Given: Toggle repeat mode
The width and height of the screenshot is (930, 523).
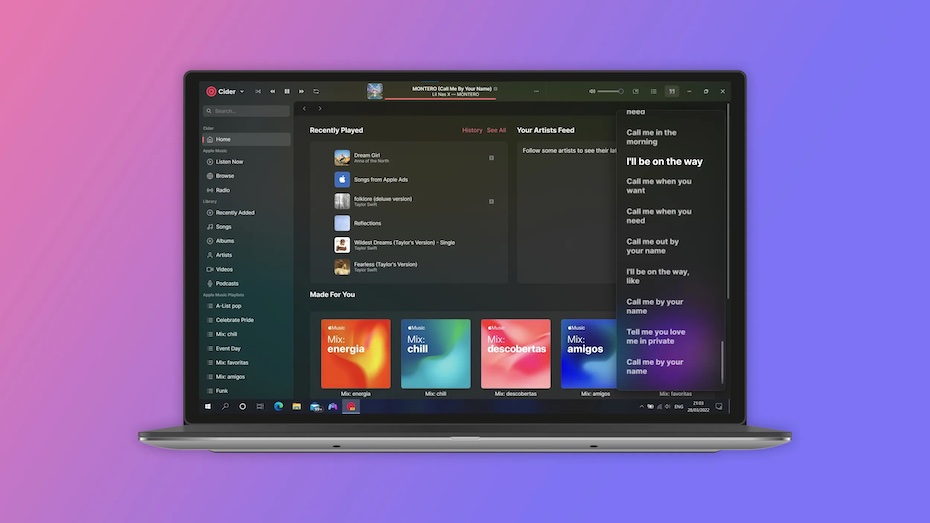Looking at the screenshot, I should [x=316, y=91].
